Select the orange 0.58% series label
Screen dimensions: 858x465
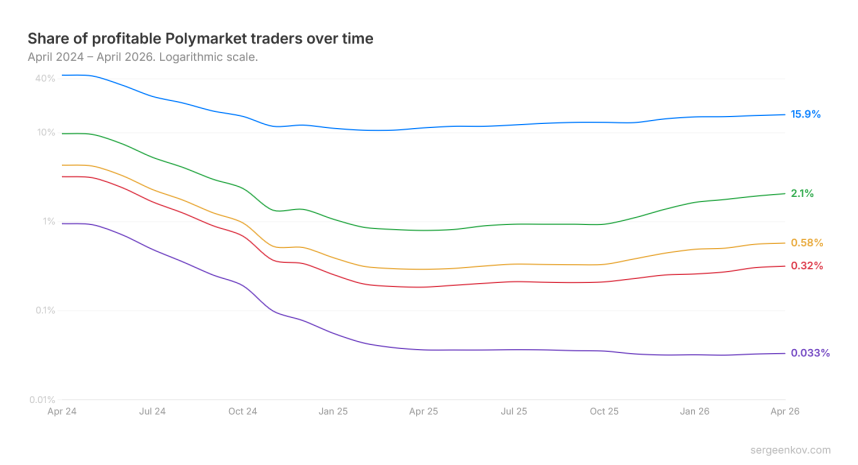pyautogui.click(x=806, y=243)
